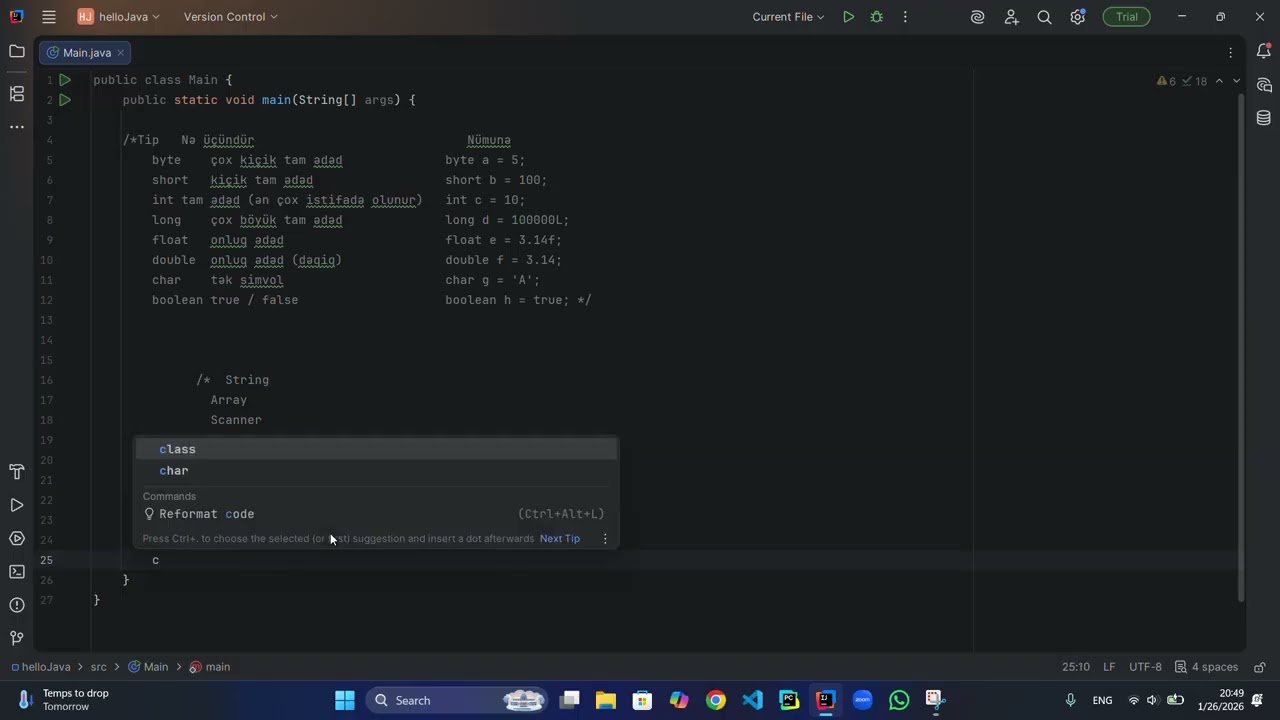The height and width of the screenshot is (720, 1280).
Task: Open the Problems tool window
Action: pyautogui.click(x=17, y=605)
